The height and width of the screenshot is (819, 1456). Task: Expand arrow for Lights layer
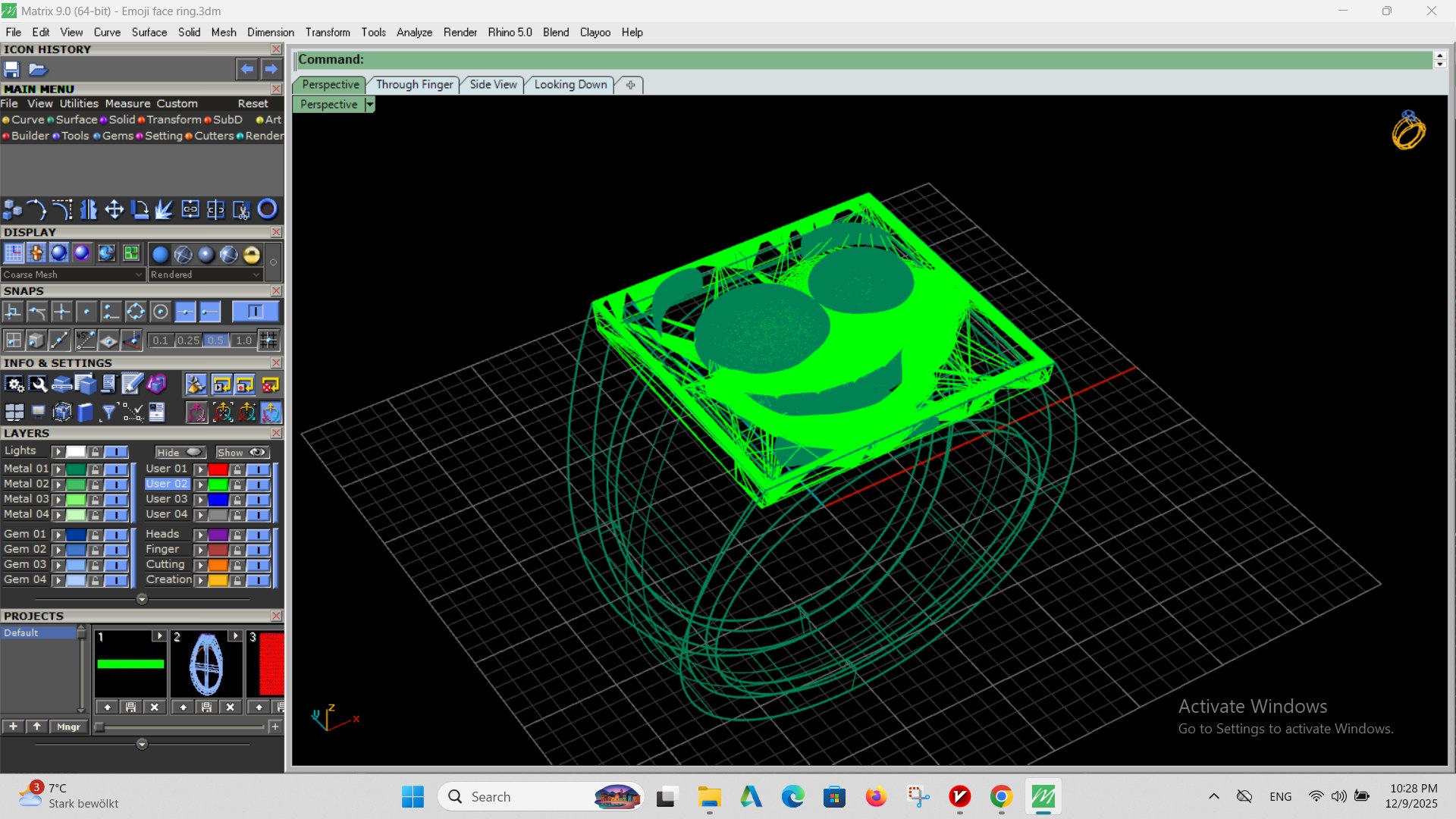(58, 452)
